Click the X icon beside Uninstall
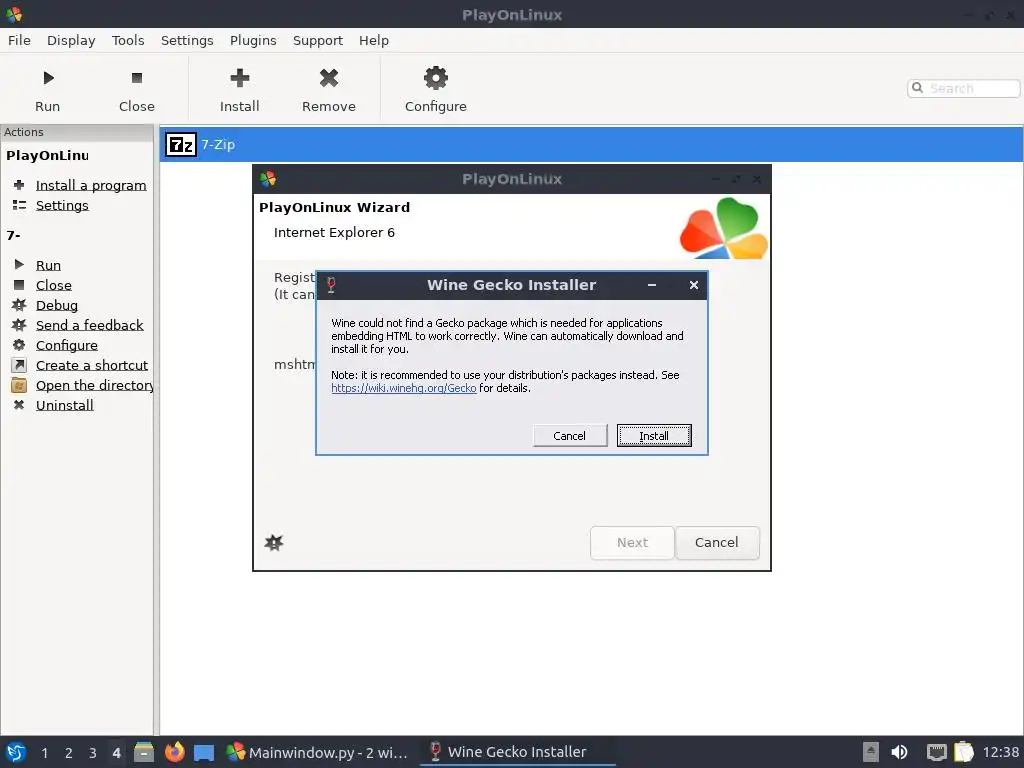The width and height of the screenshot is (1024, 768). tap(19, 405)
